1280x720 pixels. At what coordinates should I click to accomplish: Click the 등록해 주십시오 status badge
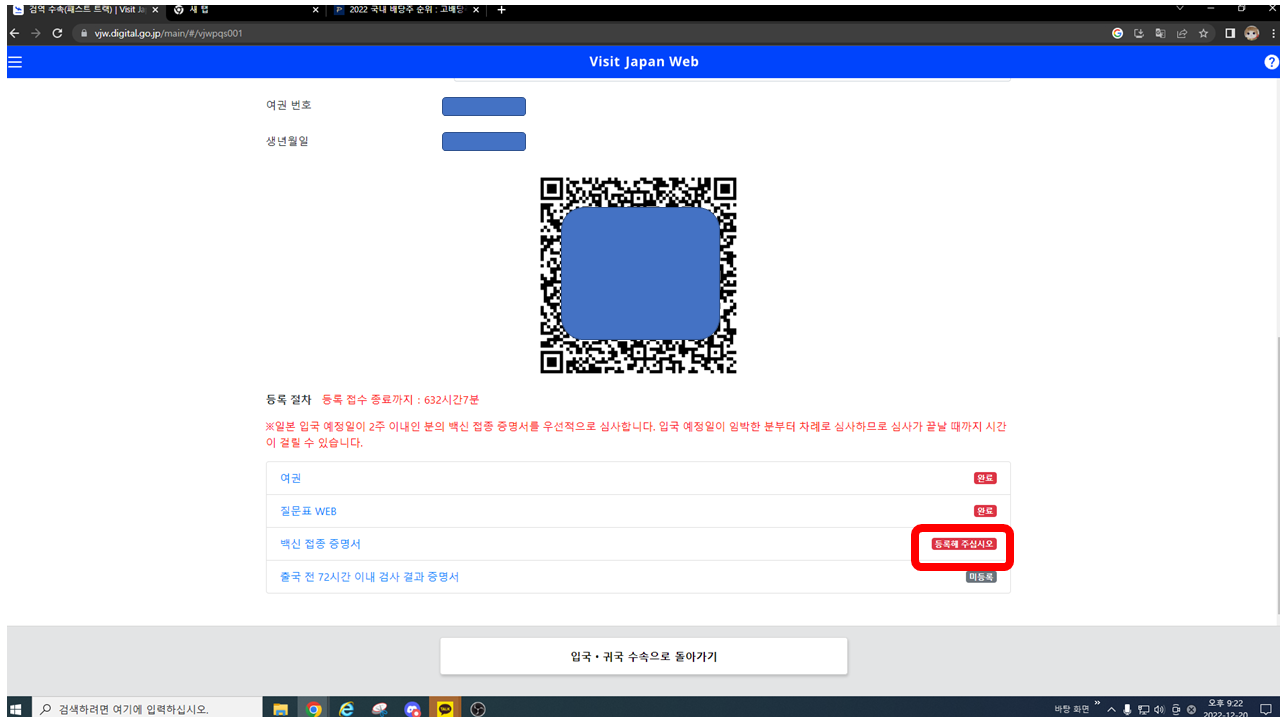964,544
